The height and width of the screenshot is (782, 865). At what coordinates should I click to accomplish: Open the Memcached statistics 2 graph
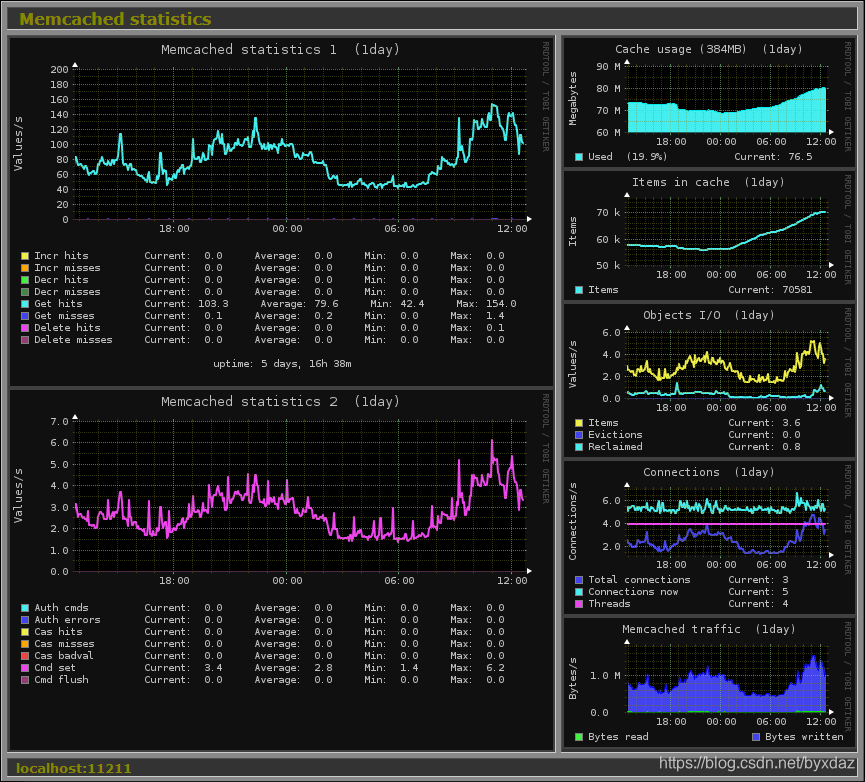[x=281, y=570]
